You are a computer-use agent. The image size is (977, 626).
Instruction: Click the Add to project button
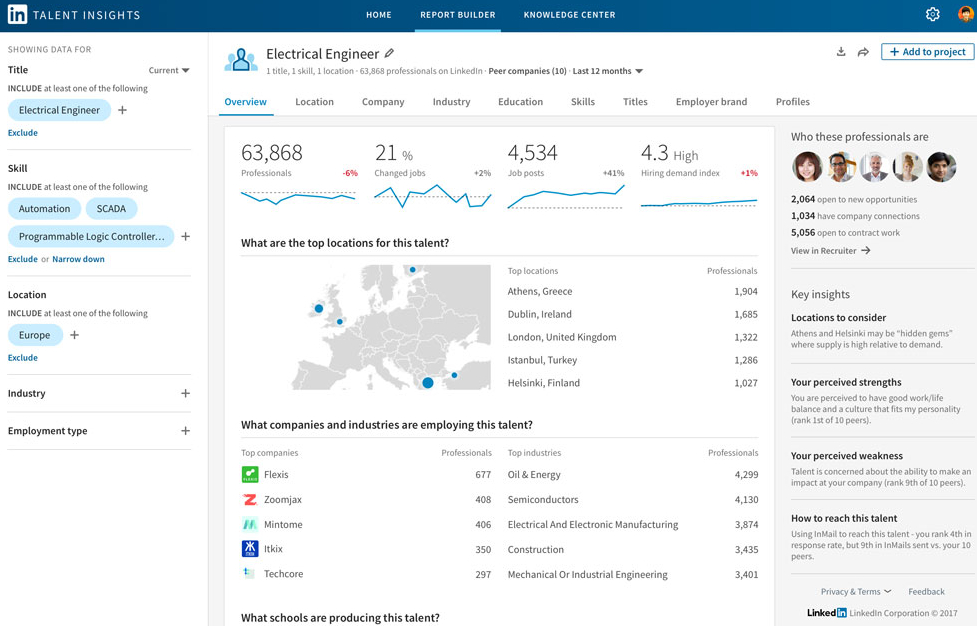pos(928,52)
